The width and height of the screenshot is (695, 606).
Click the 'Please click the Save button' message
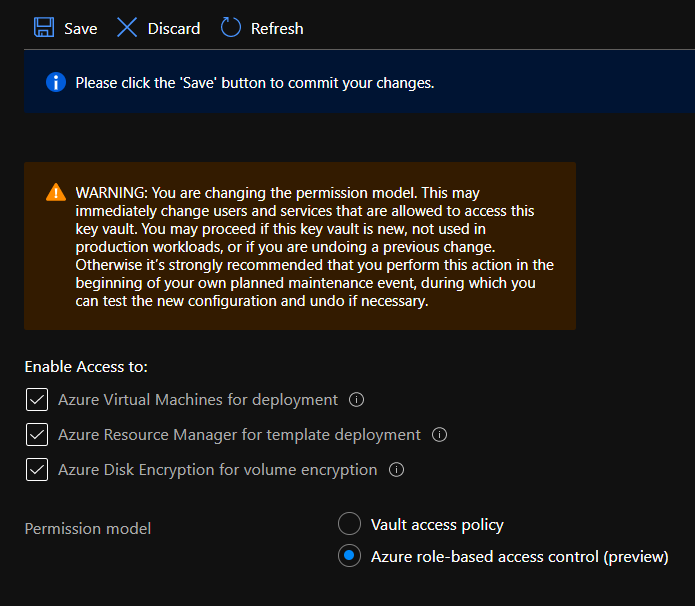[x=255, y=83]
